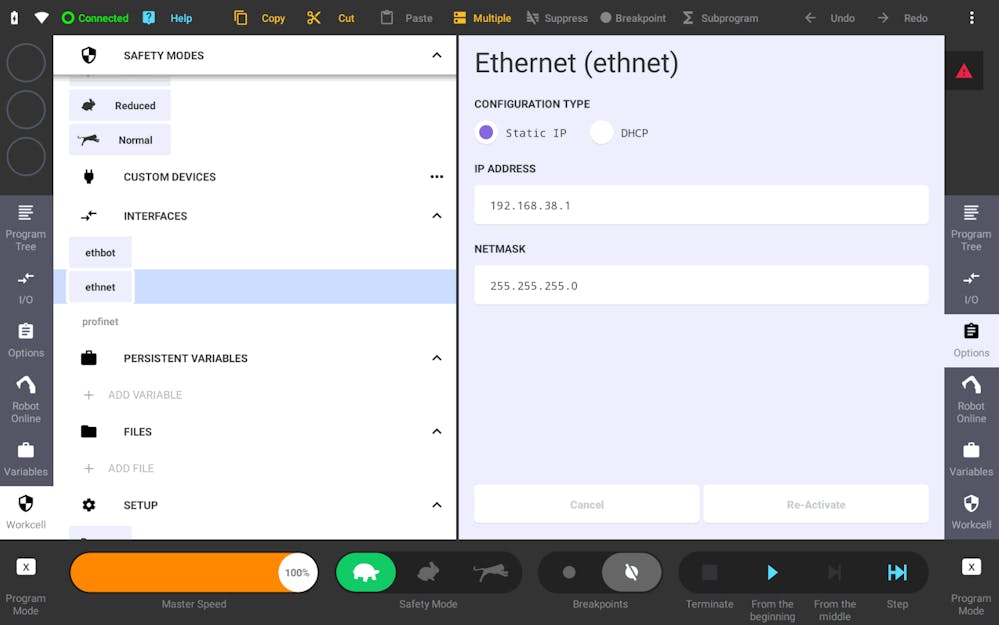999x625 pixels.
Task: Click the red warning triangle icon
Action: coord(964,71)
